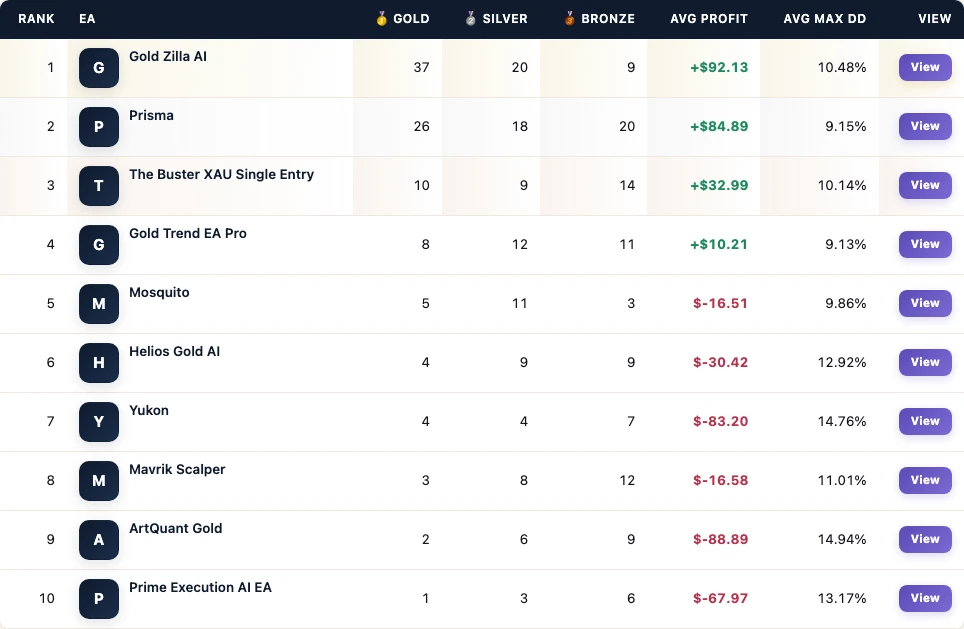Click the $-88.89 average profit value
This screenshot has height=629, width=964.
721,540
